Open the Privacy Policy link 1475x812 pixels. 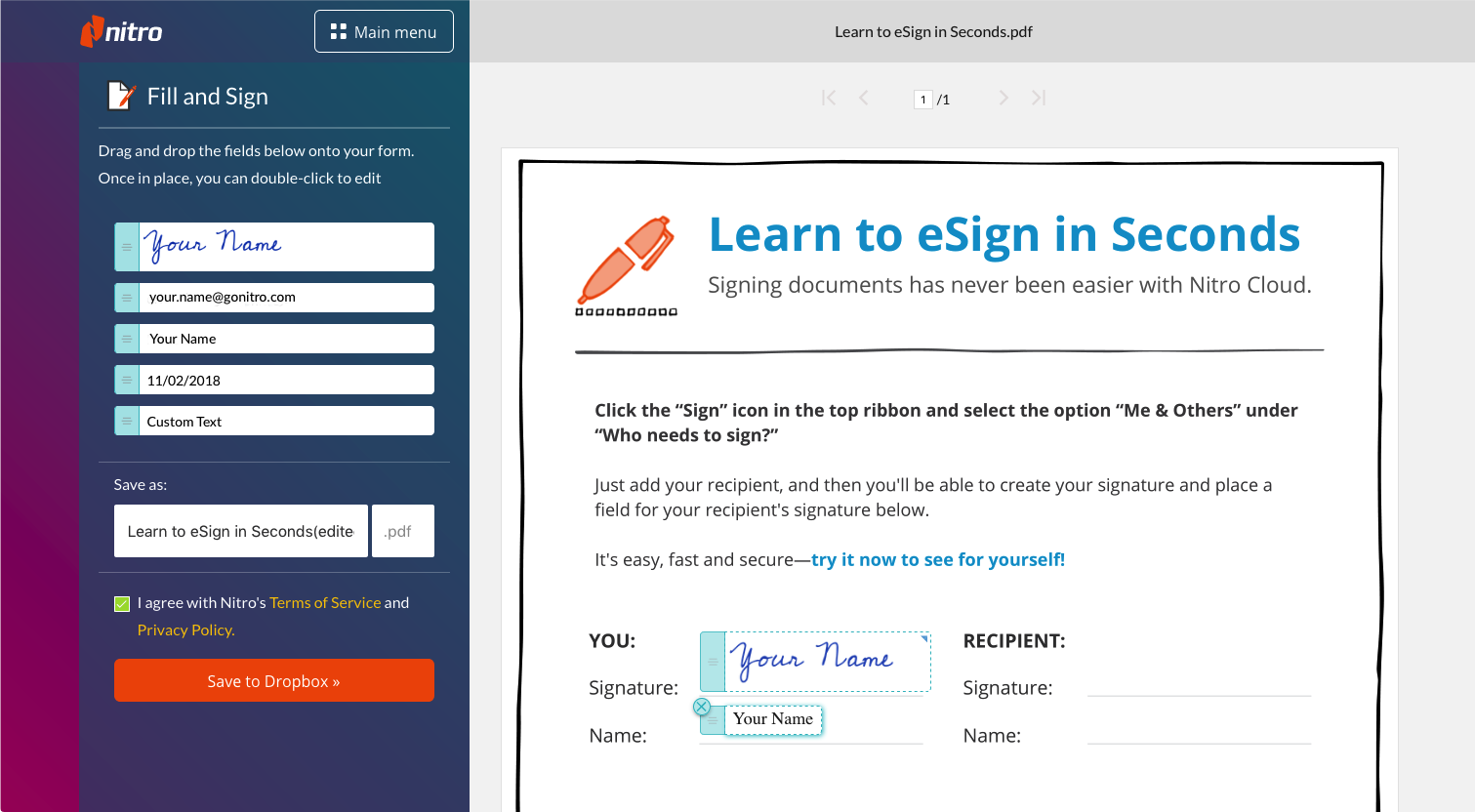click(185, 630)
